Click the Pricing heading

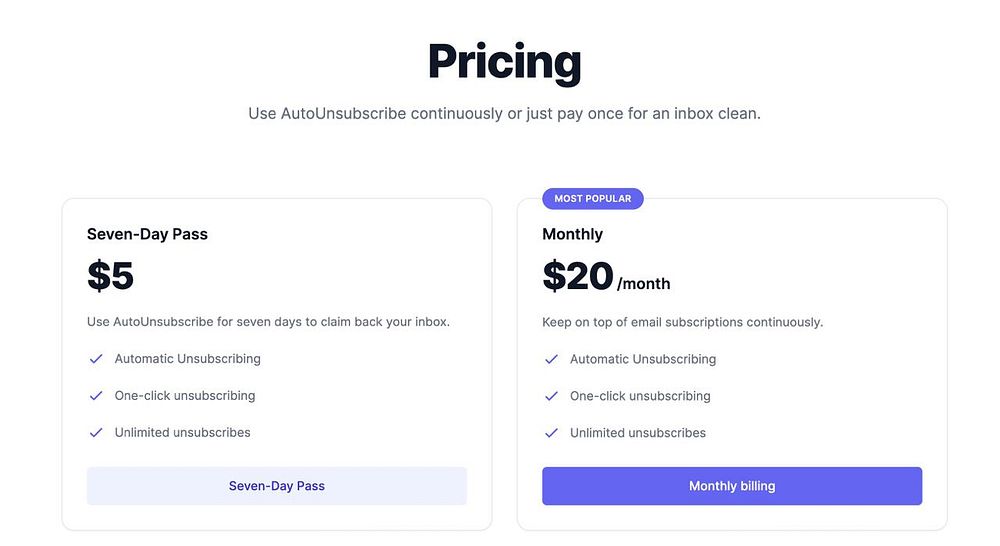click(x=504, y=62)
